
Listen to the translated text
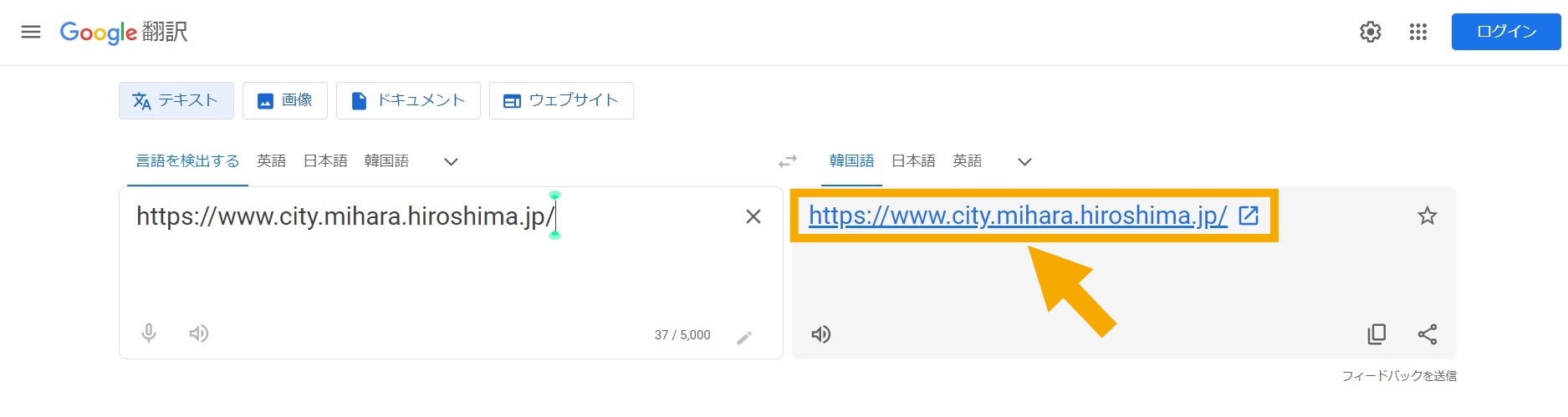[x=821, y=334]
